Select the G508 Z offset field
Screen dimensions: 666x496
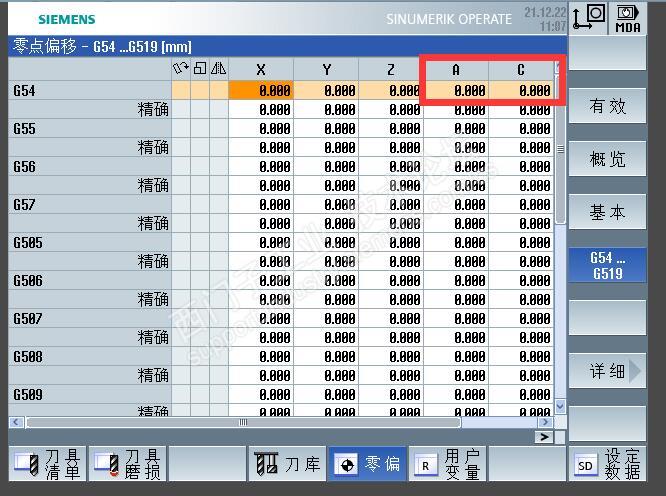(x=391, y=356)
